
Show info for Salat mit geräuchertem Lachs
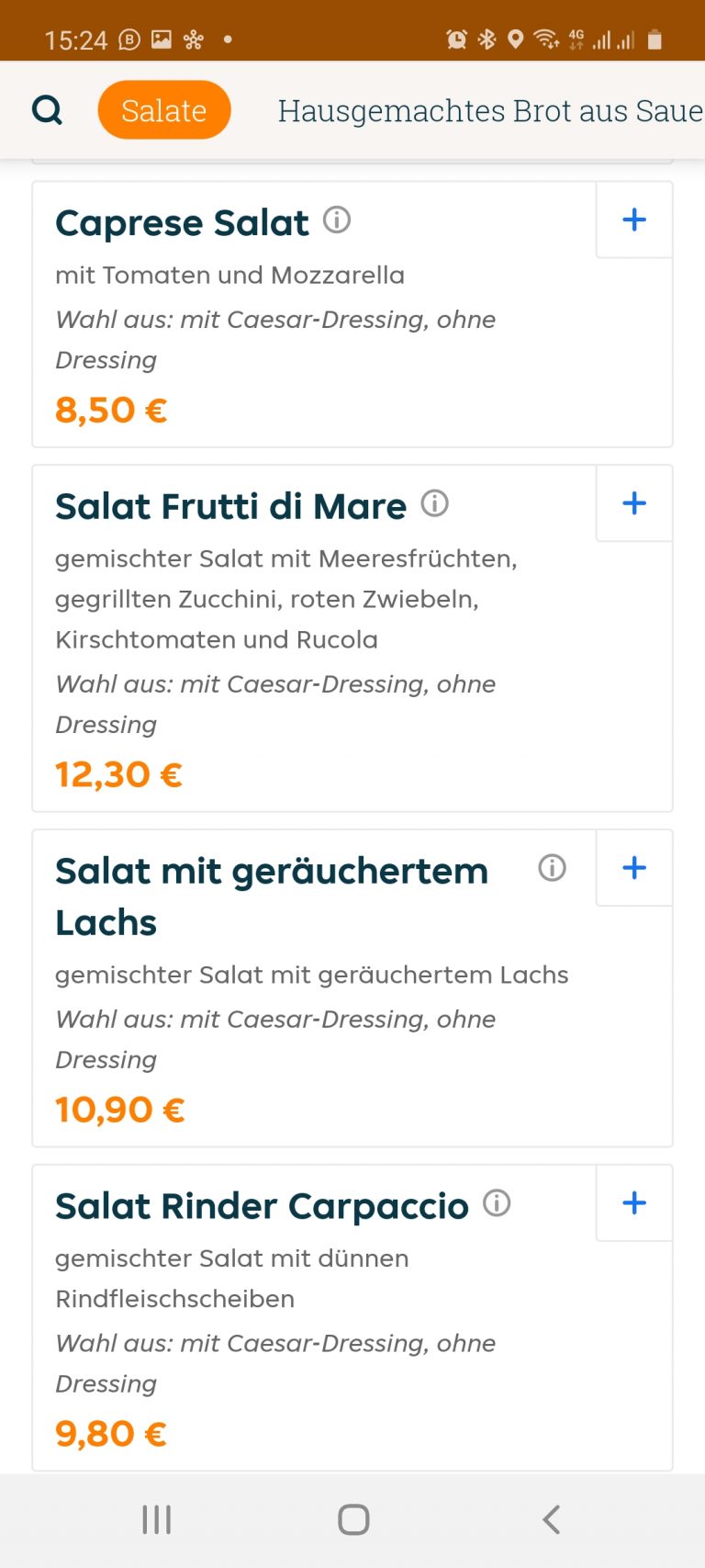(552, 867)
